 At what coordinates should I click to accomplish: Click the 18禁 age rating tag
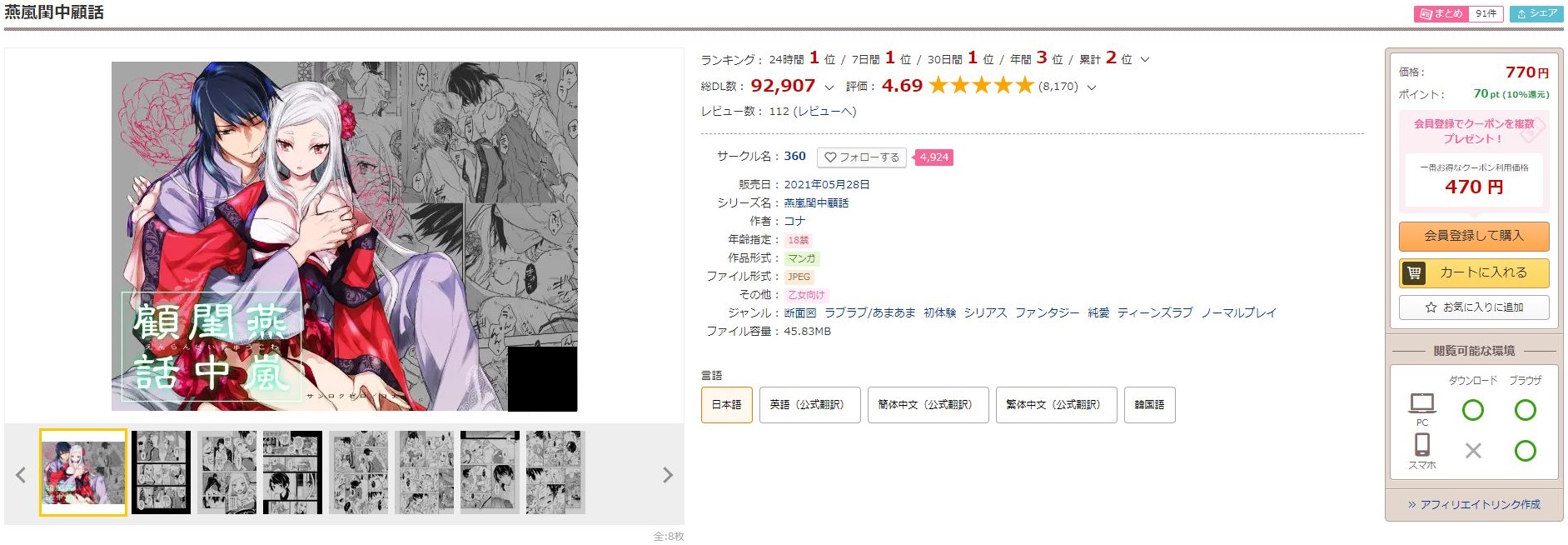click(x=798, y=240)
